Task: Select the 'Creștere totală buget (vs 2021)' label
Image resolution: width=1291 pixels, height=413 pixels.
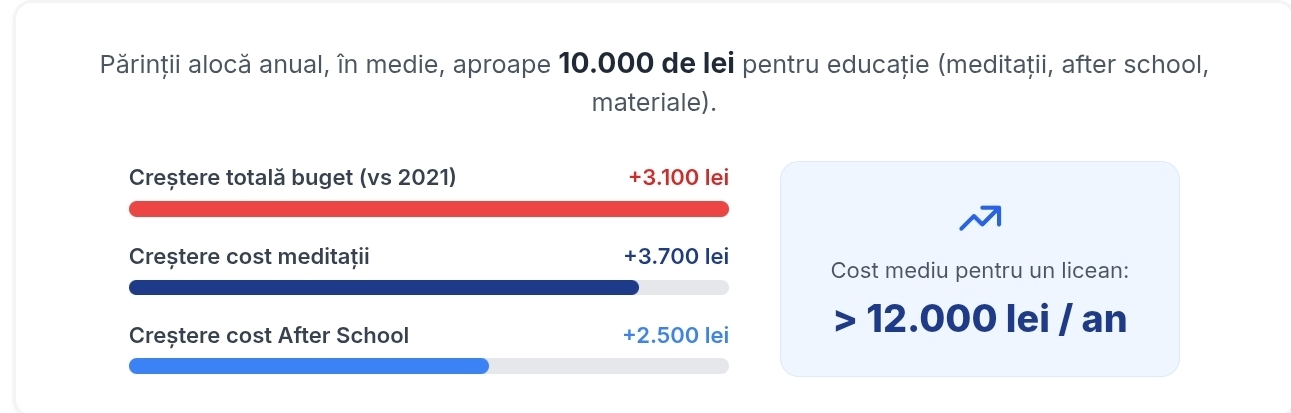Action: point(292,178)
